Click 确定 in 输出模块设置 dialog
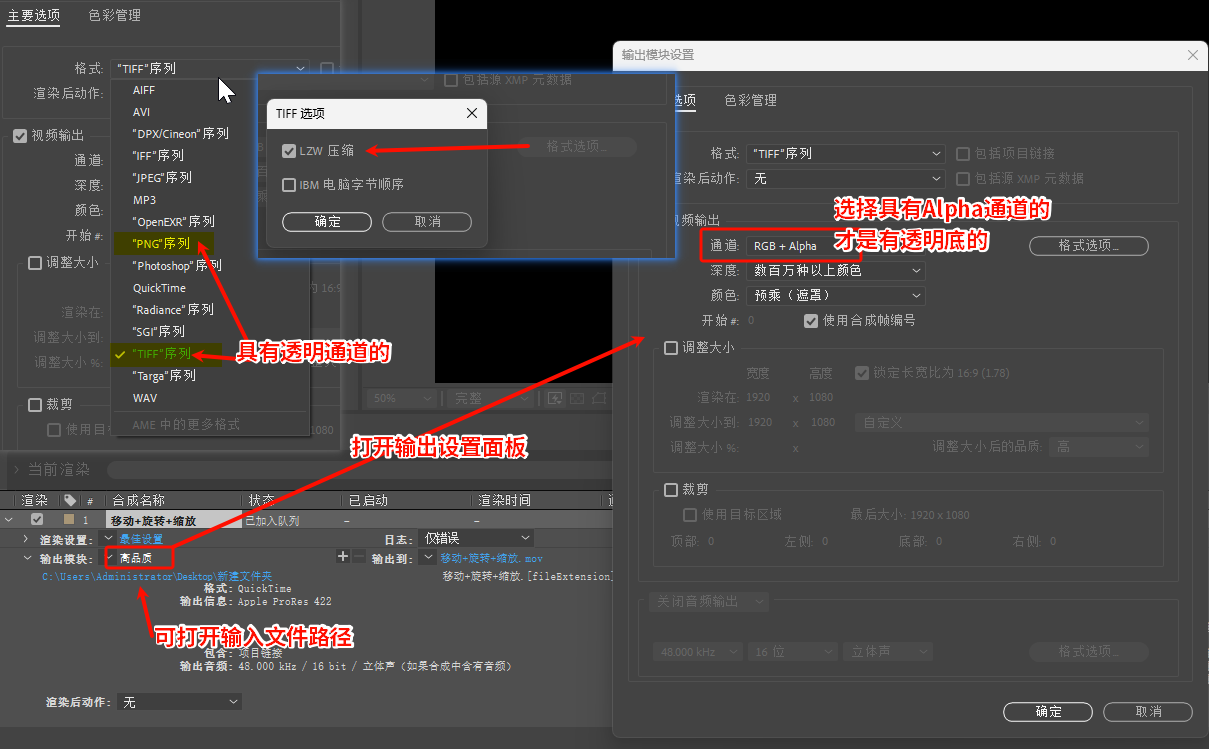The width and height of the screenshot is (1209, 749). [x=1048, y=712]
